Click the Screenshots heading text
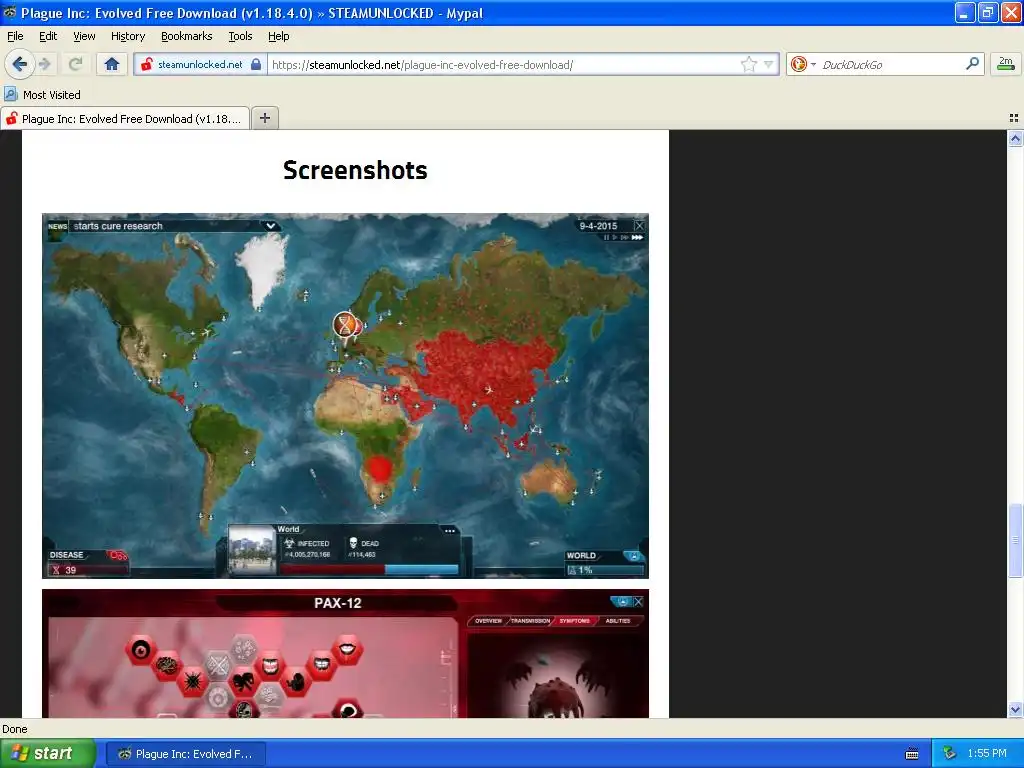The height and width of the screenshot is (768, 1024). click(x=355, y=170)
